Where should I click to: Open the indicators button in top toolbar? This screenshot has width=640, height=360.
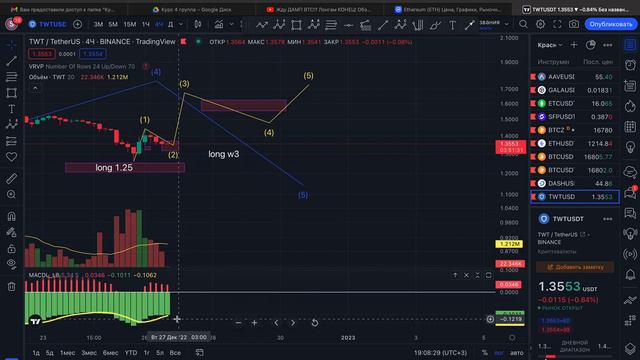click(219, 24)
